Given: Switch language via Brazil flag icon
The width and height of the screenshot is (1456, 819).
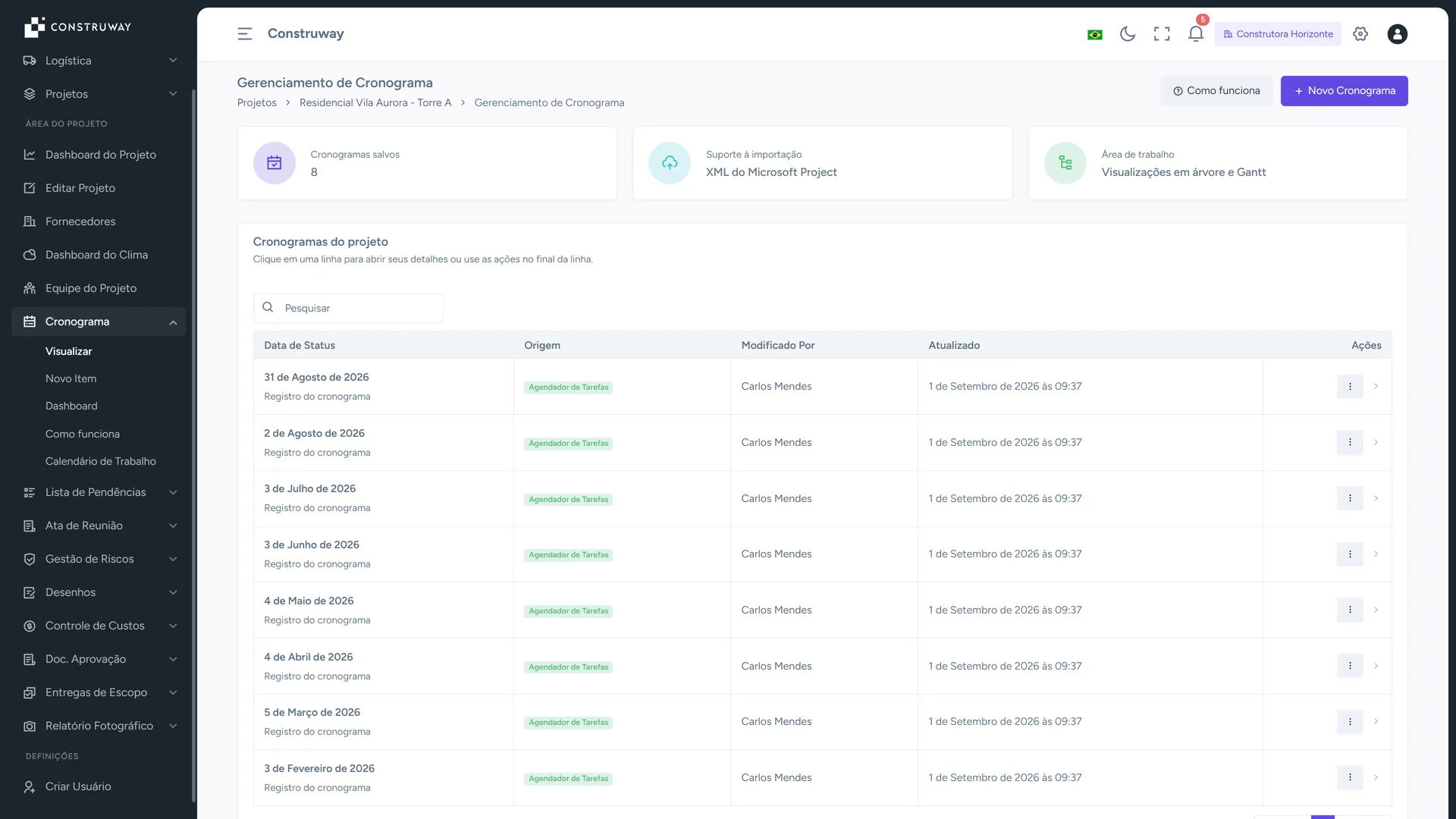Looking at the screenshot, I should coord(1094,34).
